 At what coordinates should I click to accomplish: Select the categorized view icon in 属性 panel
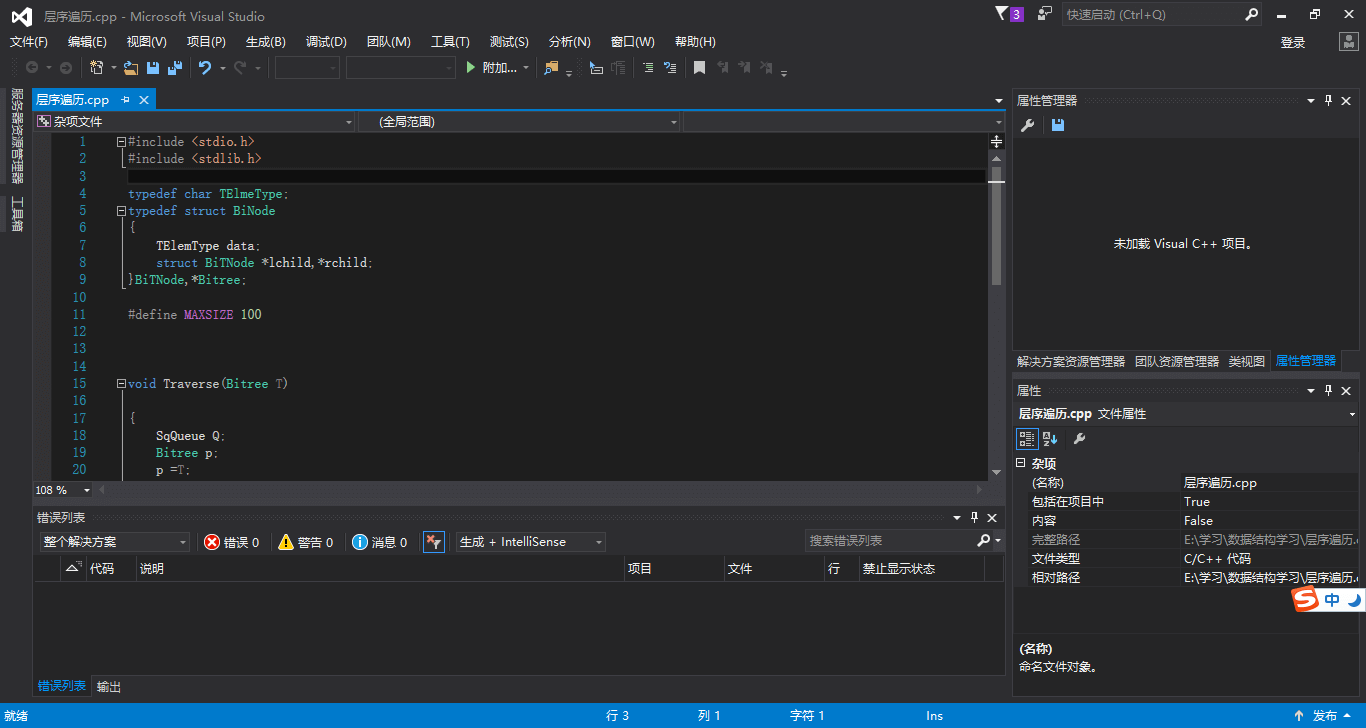[1027, 438]
